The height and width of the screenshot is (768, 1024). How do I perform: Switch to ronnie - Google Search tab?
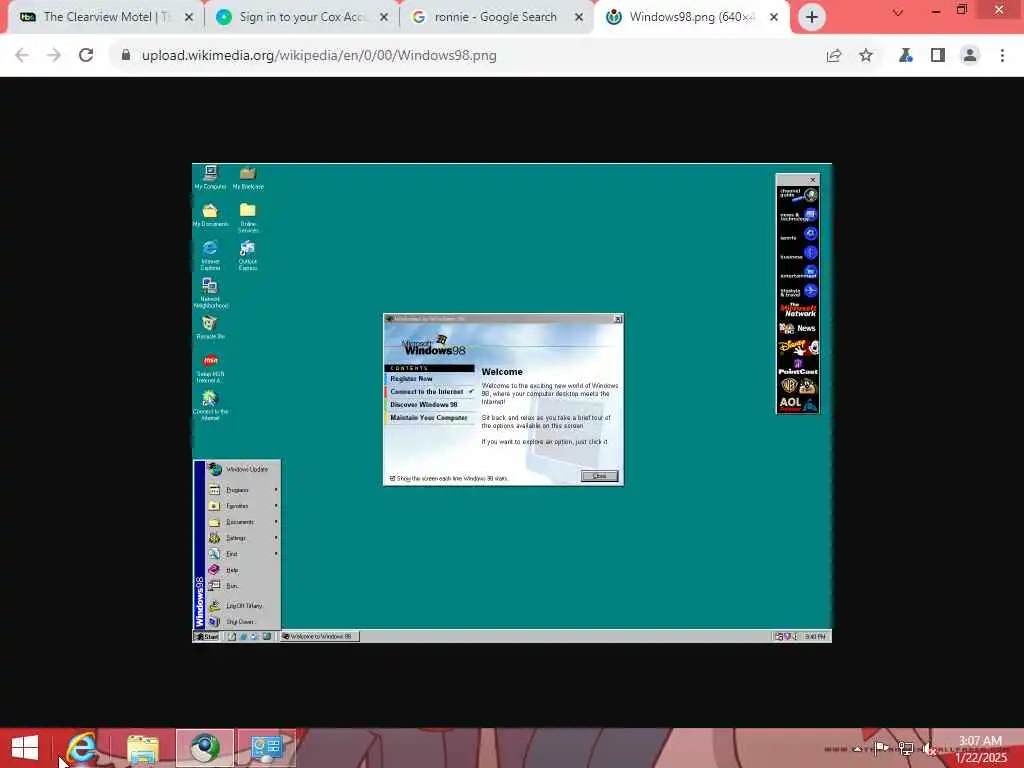point(496,17)
